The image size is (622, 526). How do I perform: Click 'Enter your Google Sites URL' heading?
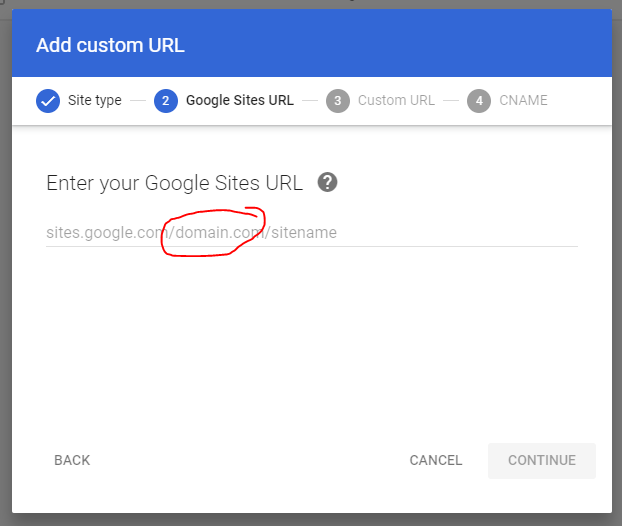pos(175,183)
